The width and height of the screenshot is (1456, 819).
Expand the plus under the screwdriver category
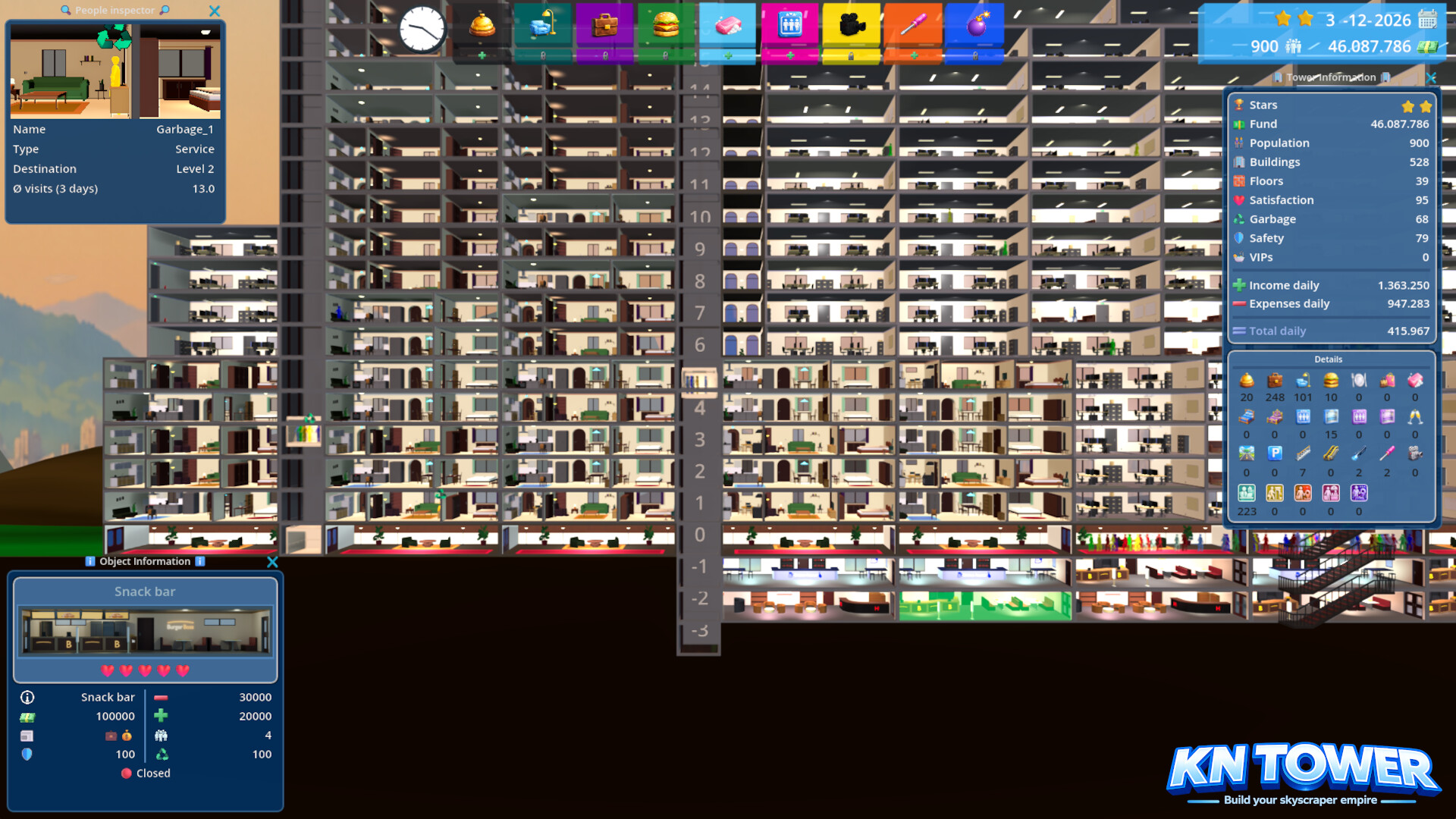click(913, 56)
